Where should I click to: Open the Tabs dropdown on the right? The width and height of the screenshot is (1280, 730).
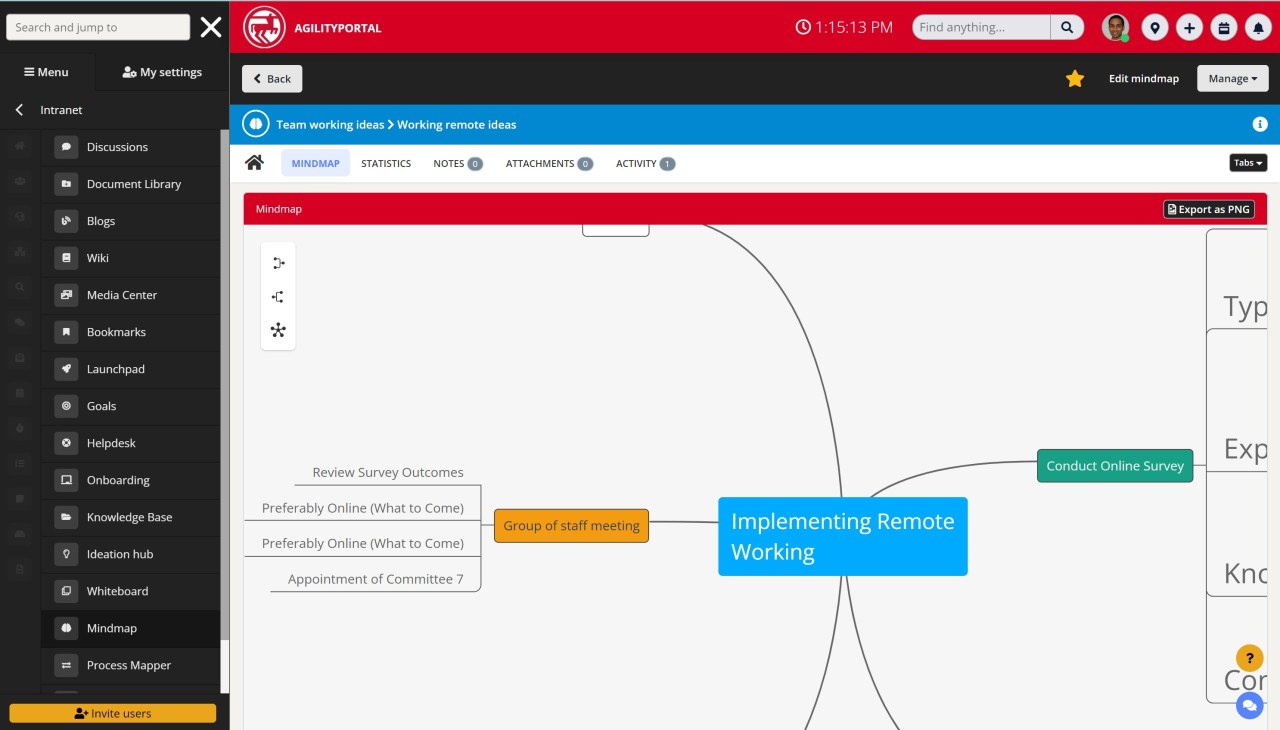[1247, 162]
